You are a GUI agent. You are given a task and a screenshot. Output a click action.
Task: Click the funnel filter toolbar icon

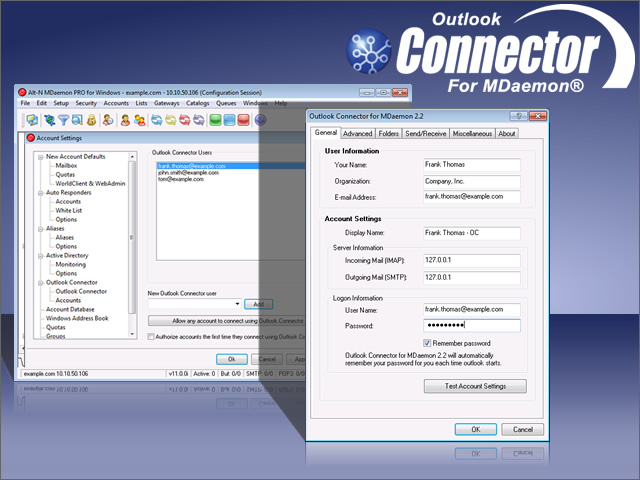pyautogui.click(x=61, y=120)
